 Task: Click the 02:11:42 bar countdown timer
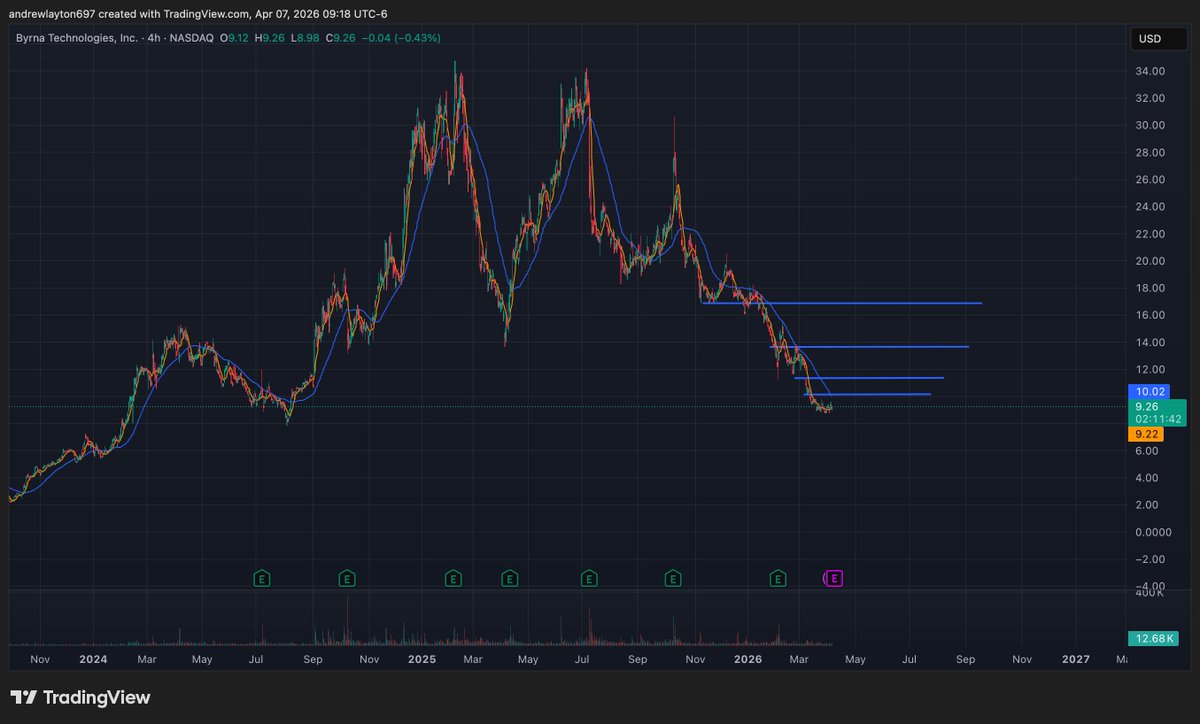[x=1156, y=420]
